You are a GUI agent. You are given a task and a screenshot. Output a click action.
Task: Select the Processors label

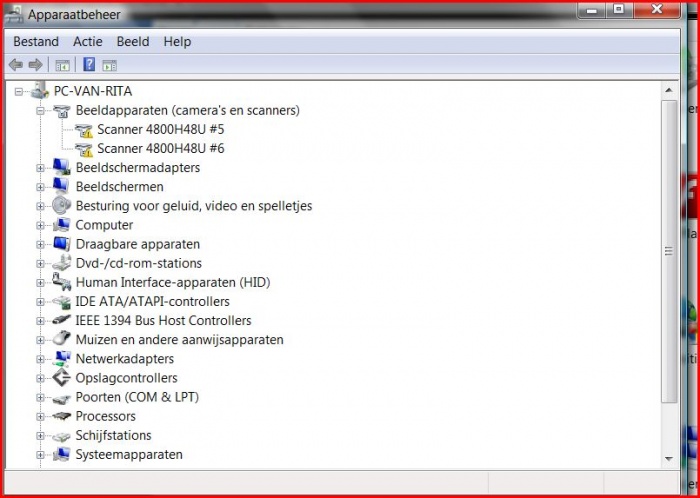click(106, 416)
